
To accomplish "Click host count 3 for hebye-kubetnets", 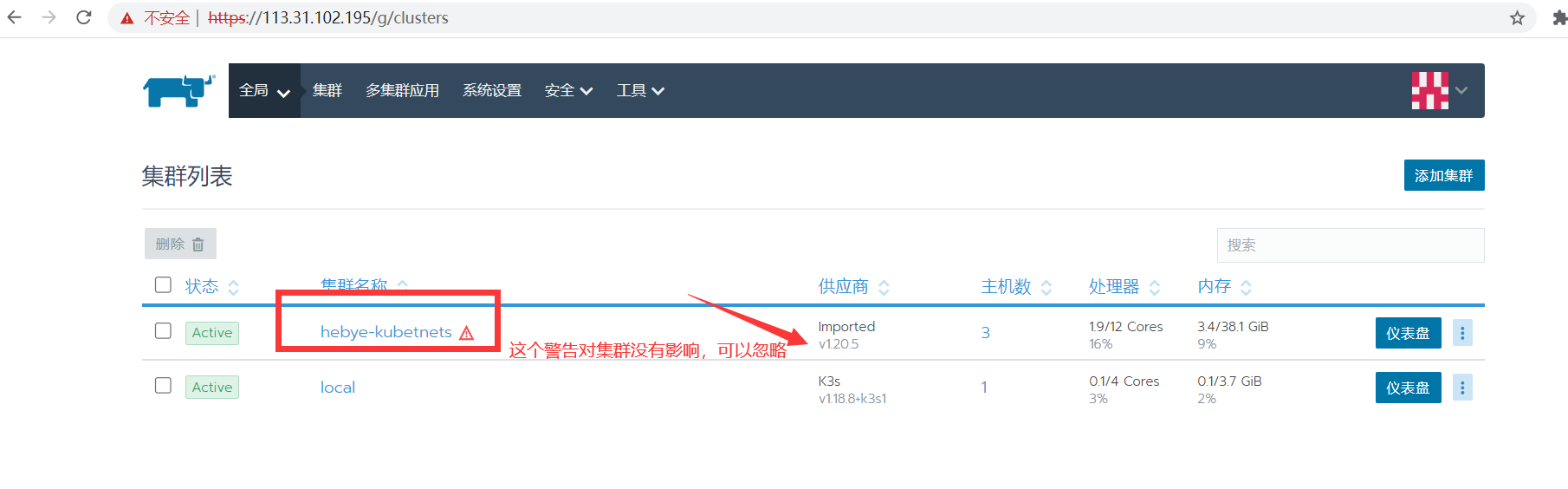I will coord(986,333).
